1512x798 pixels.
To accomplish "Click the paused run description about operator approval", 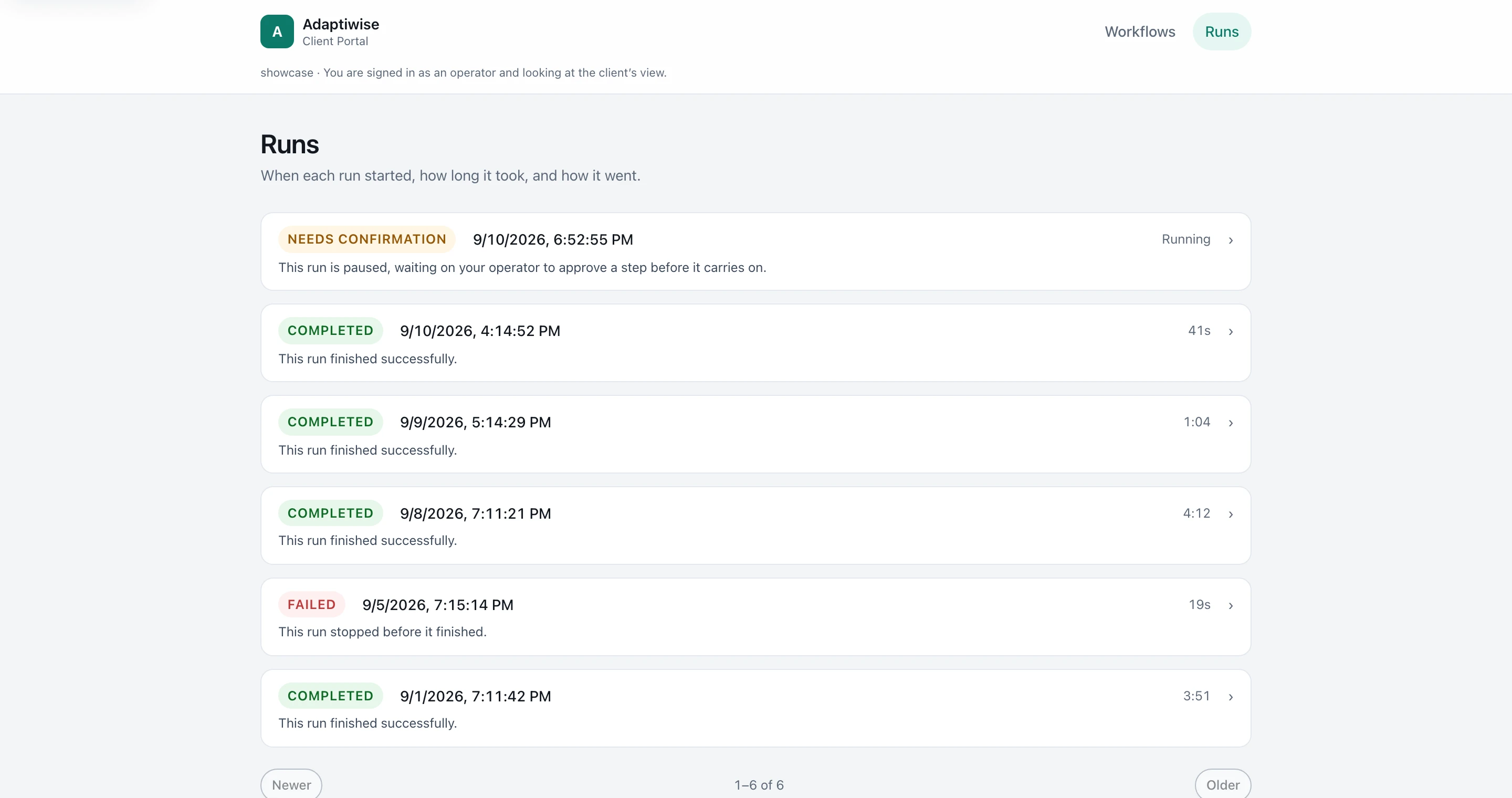I will pyautogui.click(x=522, y=268).
